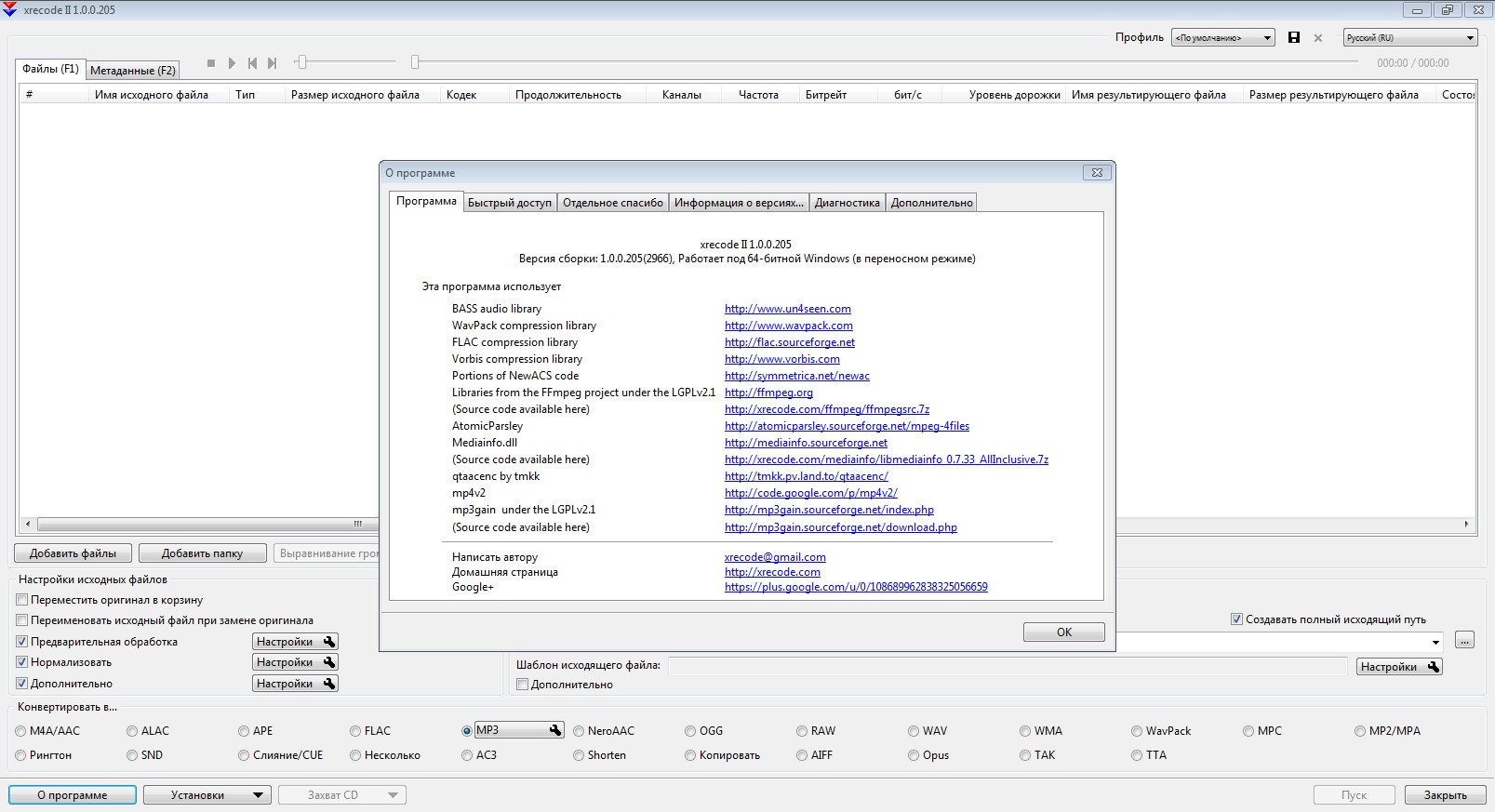The image size is (1495, 812).
Task: Click the О программе button
Action: click(x=73, y=795)
